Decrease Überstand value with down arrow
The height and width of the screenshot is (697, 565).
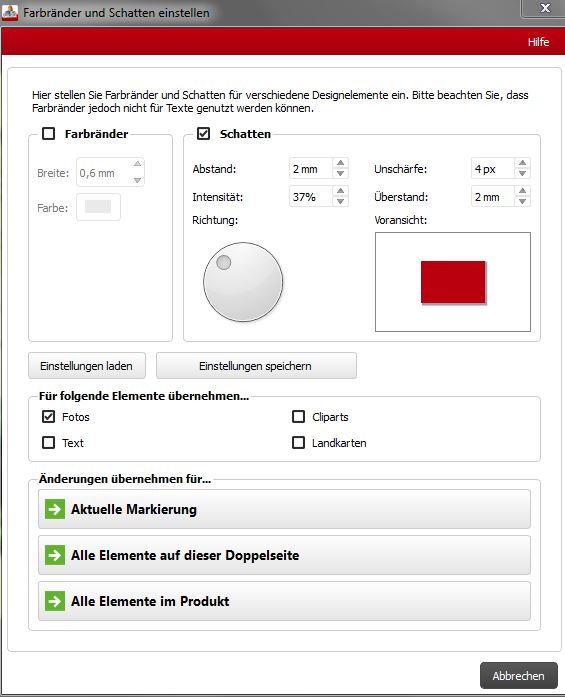523,201
